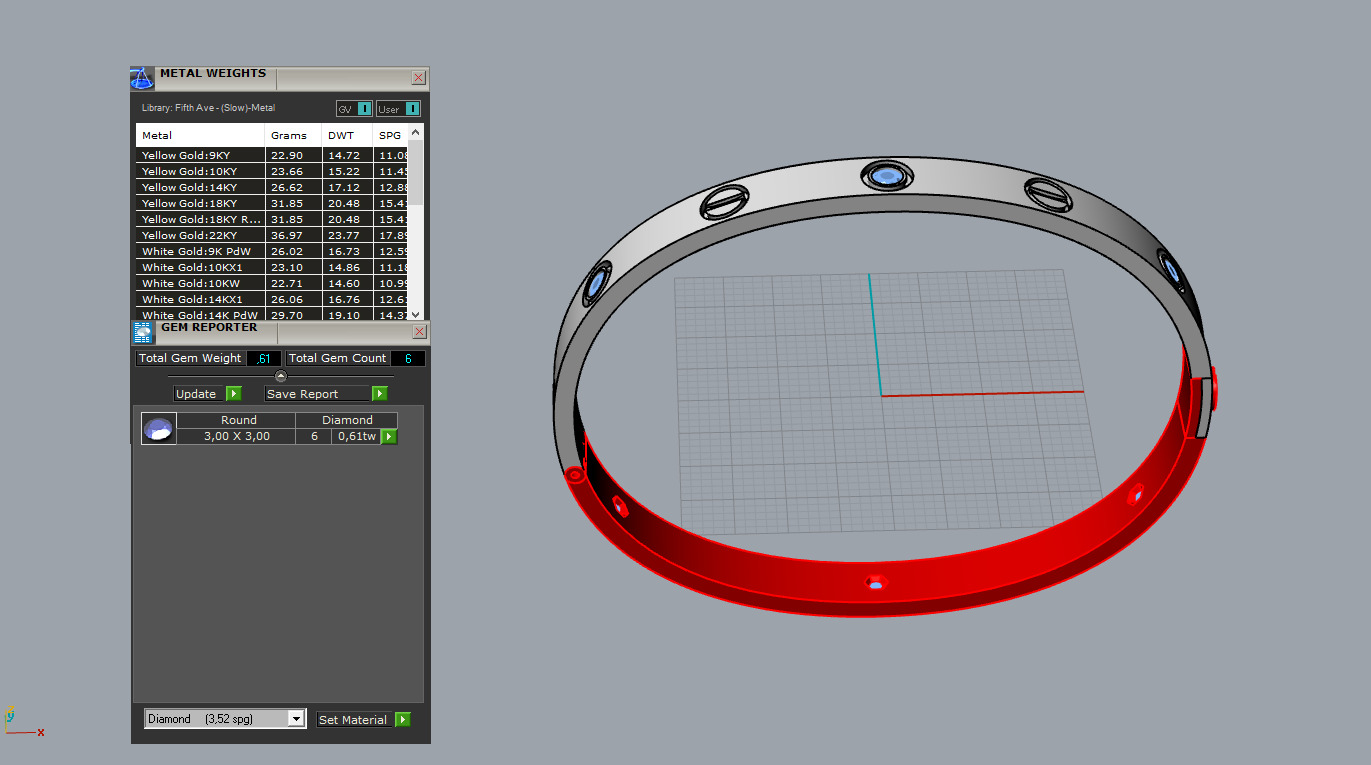Select the Yellow Gold:18KY row
The image size is (1371, 765).
[273, 203]
